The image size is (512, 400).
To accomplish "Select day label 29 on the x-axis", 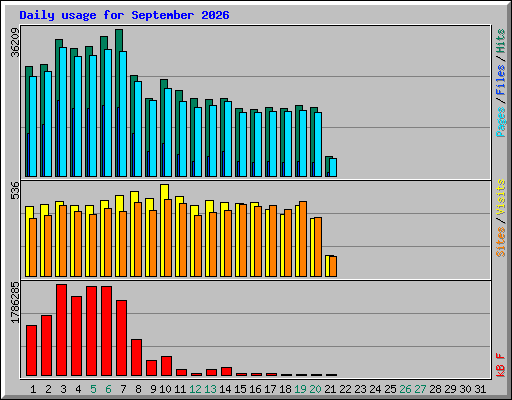I will tap(450, 389).
